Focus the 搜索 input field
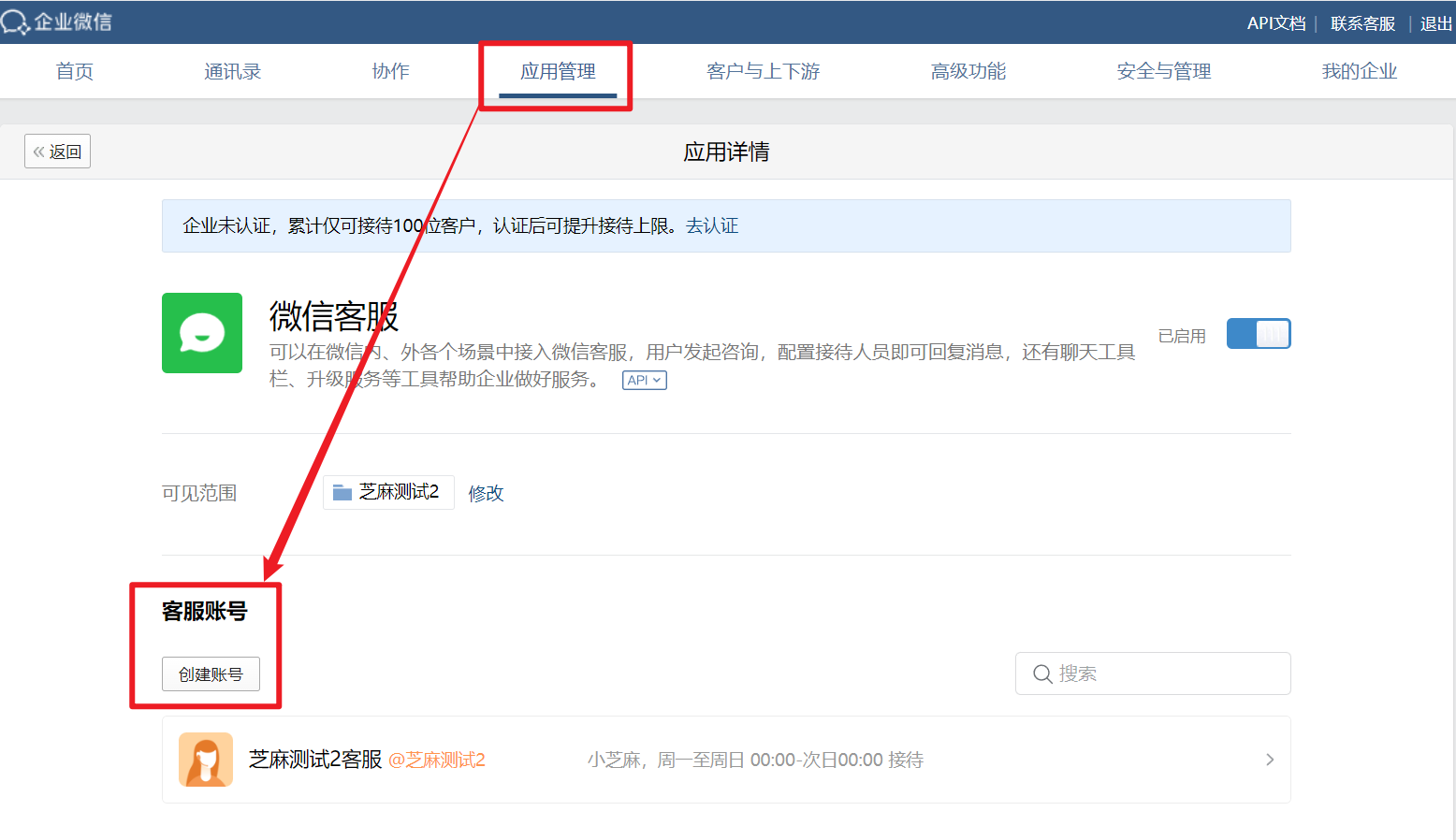 1153,673
